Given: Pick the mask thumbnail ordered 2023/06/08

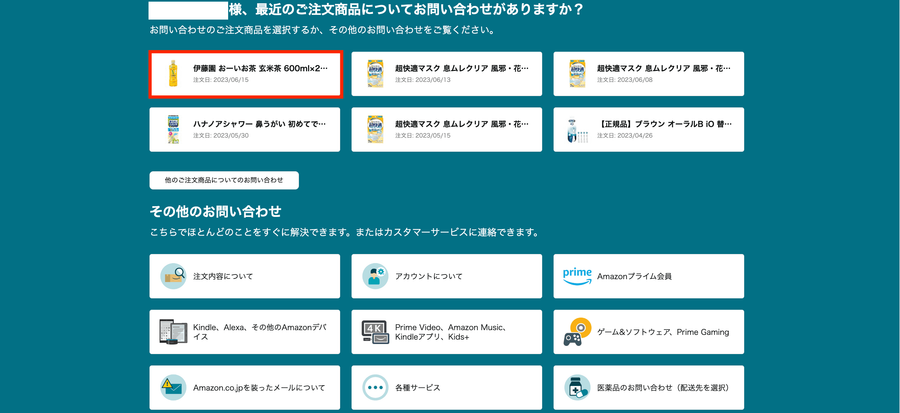Looking at the screenshot, I should click(x=577, y=74).
